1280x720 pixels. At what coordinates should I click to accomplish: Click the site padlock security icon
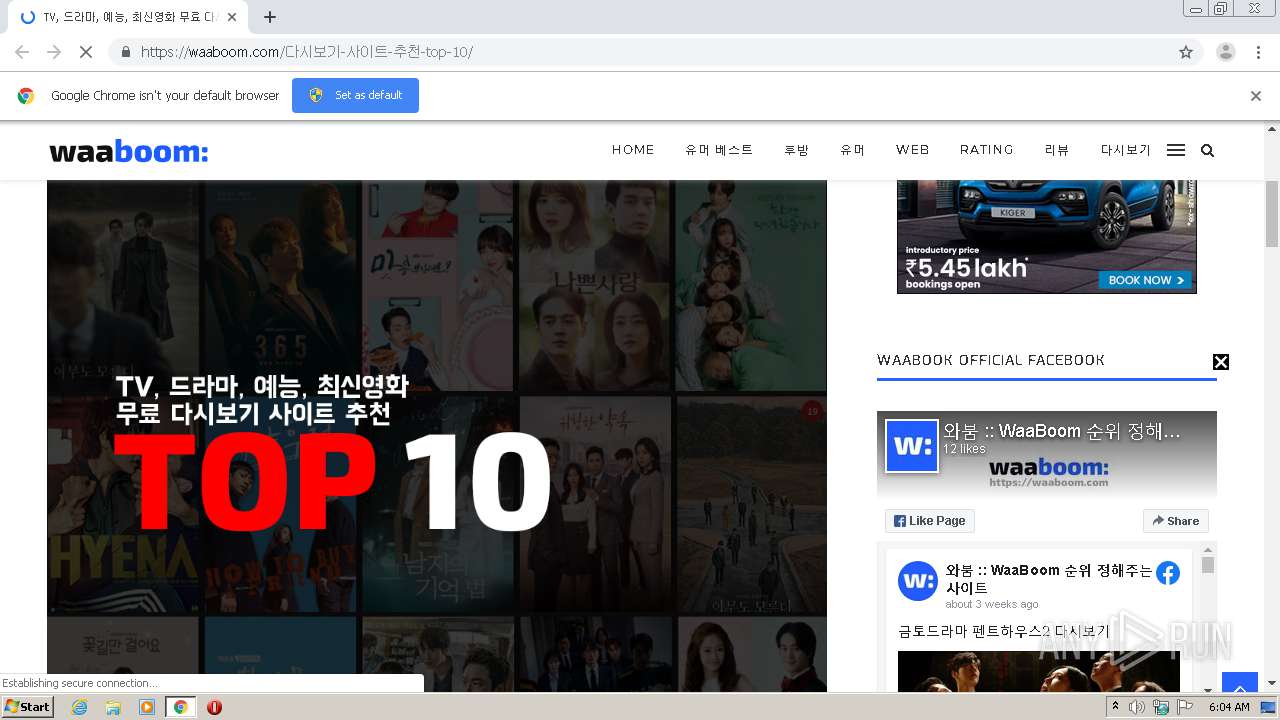click(x=125, y=52)
